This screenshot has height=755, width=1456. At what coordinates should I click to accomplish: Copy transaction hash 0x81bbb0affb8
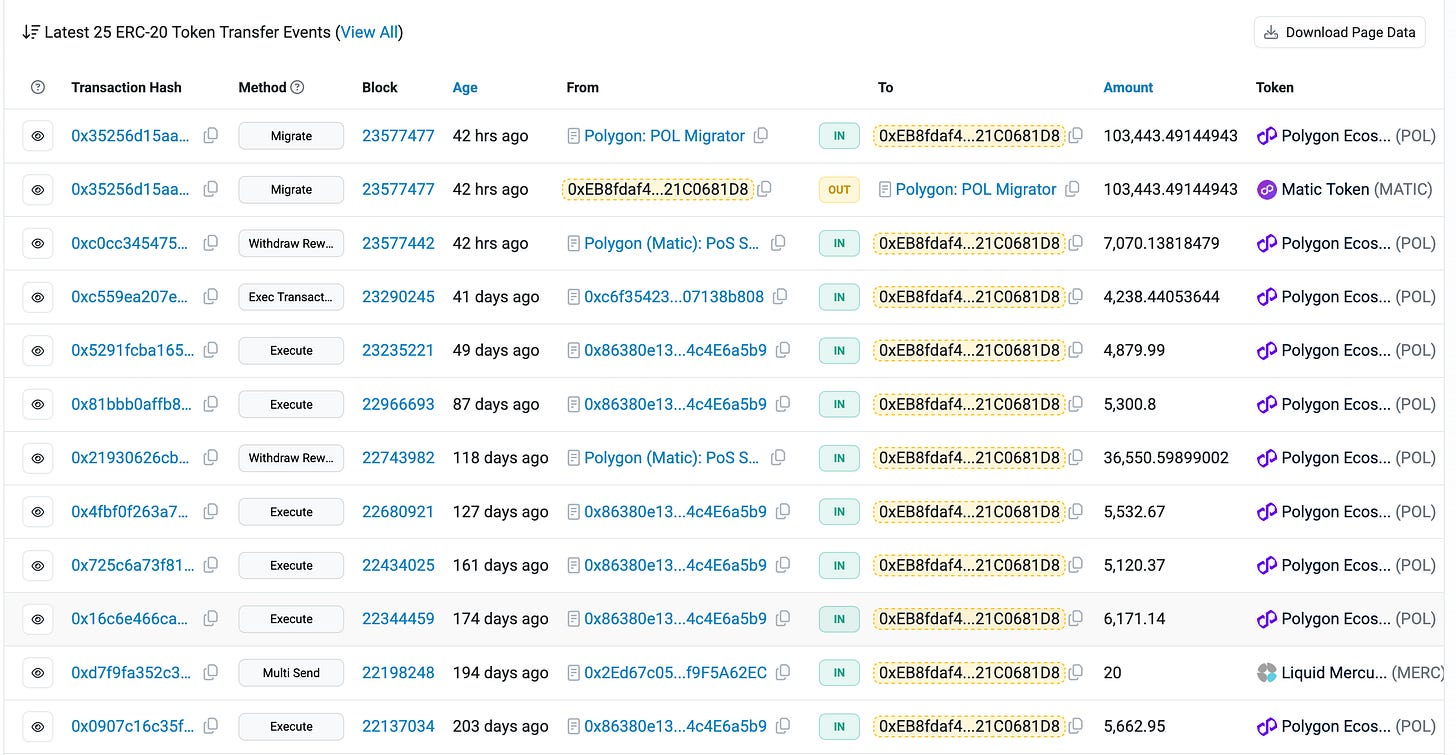(x=211, y=404)
